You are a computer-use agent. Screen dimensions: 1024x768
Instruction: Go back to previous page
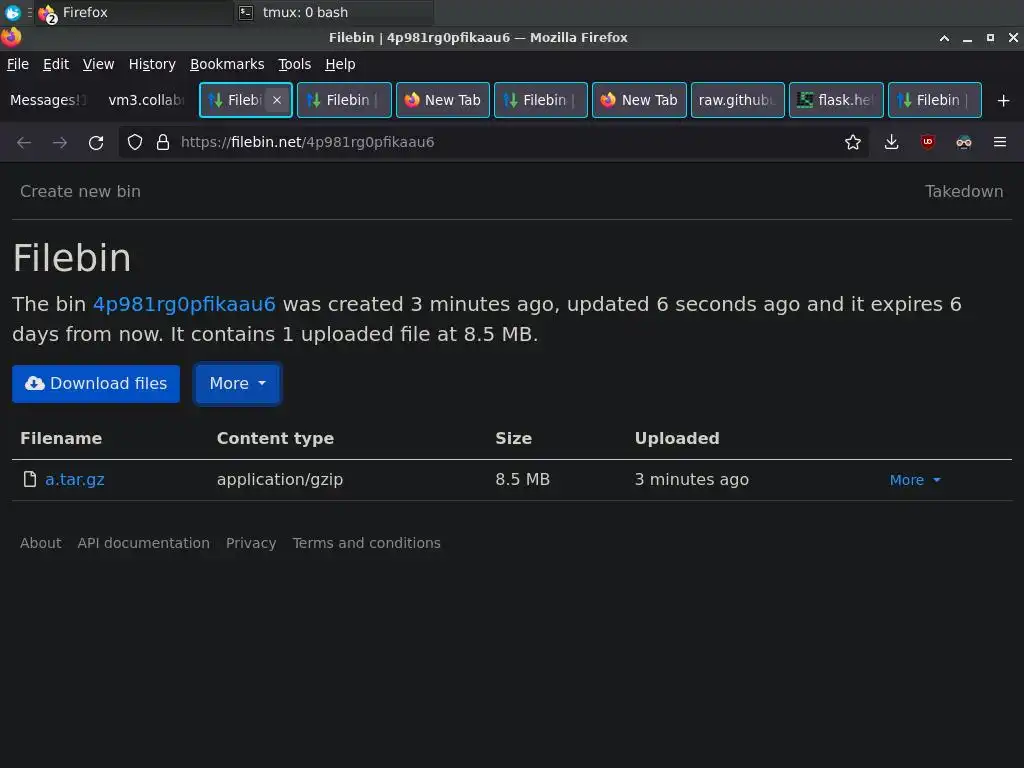(x=24, y=142)
